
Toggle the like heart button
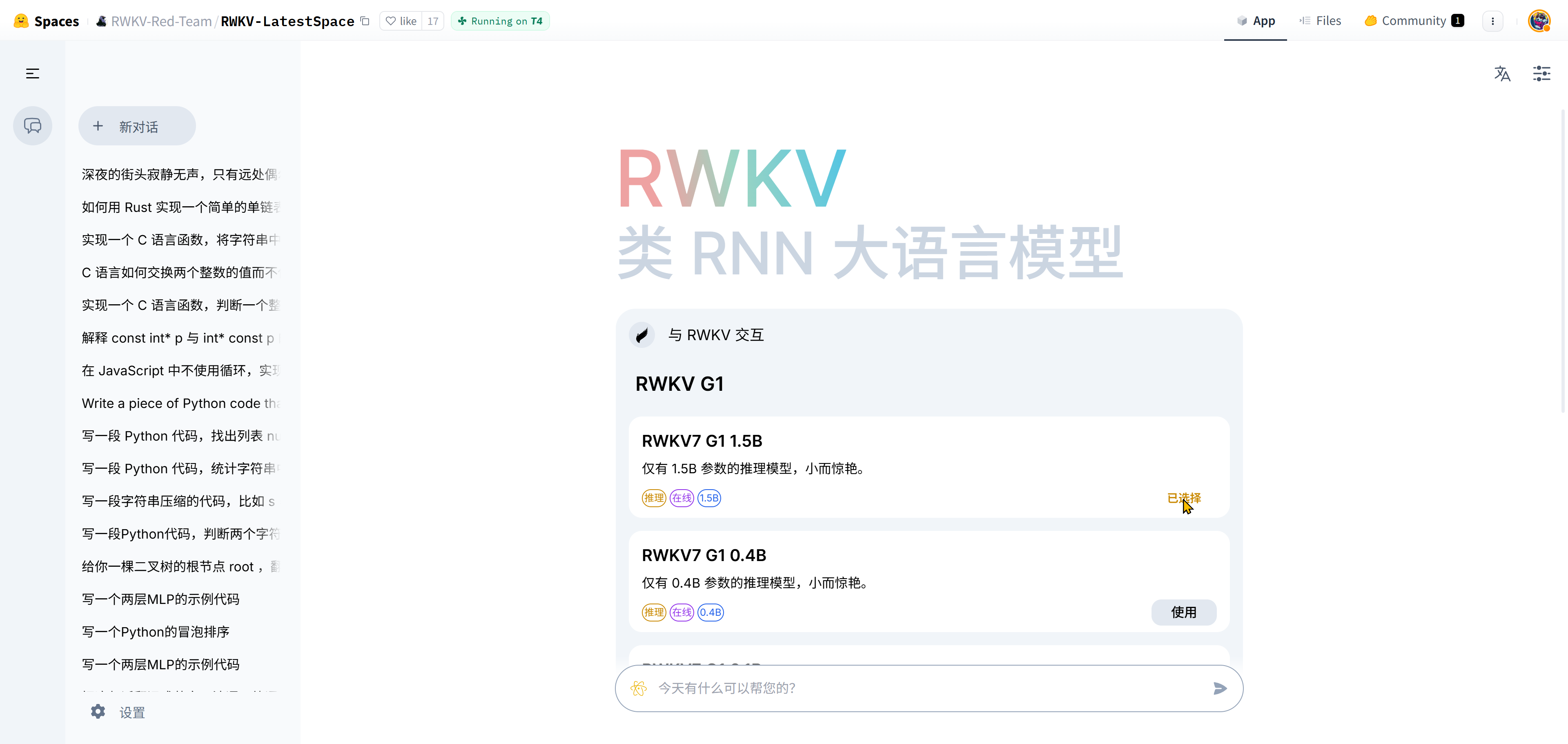point(401,21)
